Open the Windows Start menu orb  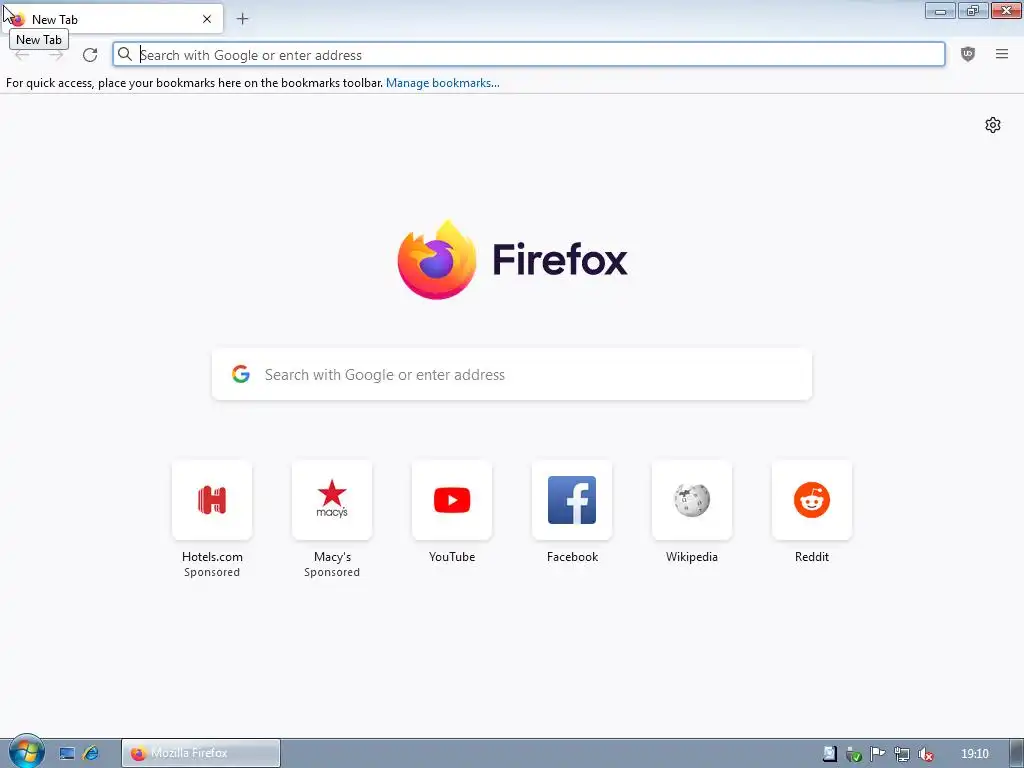point(26,752)
